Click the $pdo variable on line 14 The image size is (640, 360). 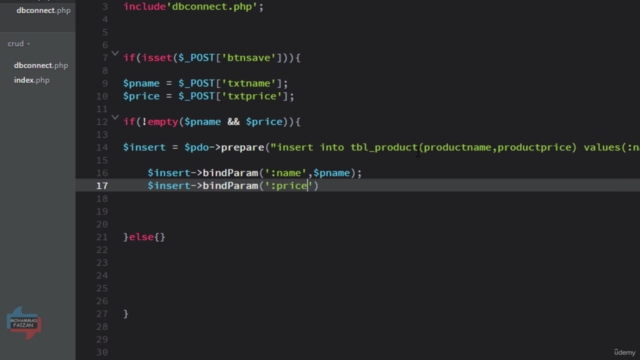196,147
